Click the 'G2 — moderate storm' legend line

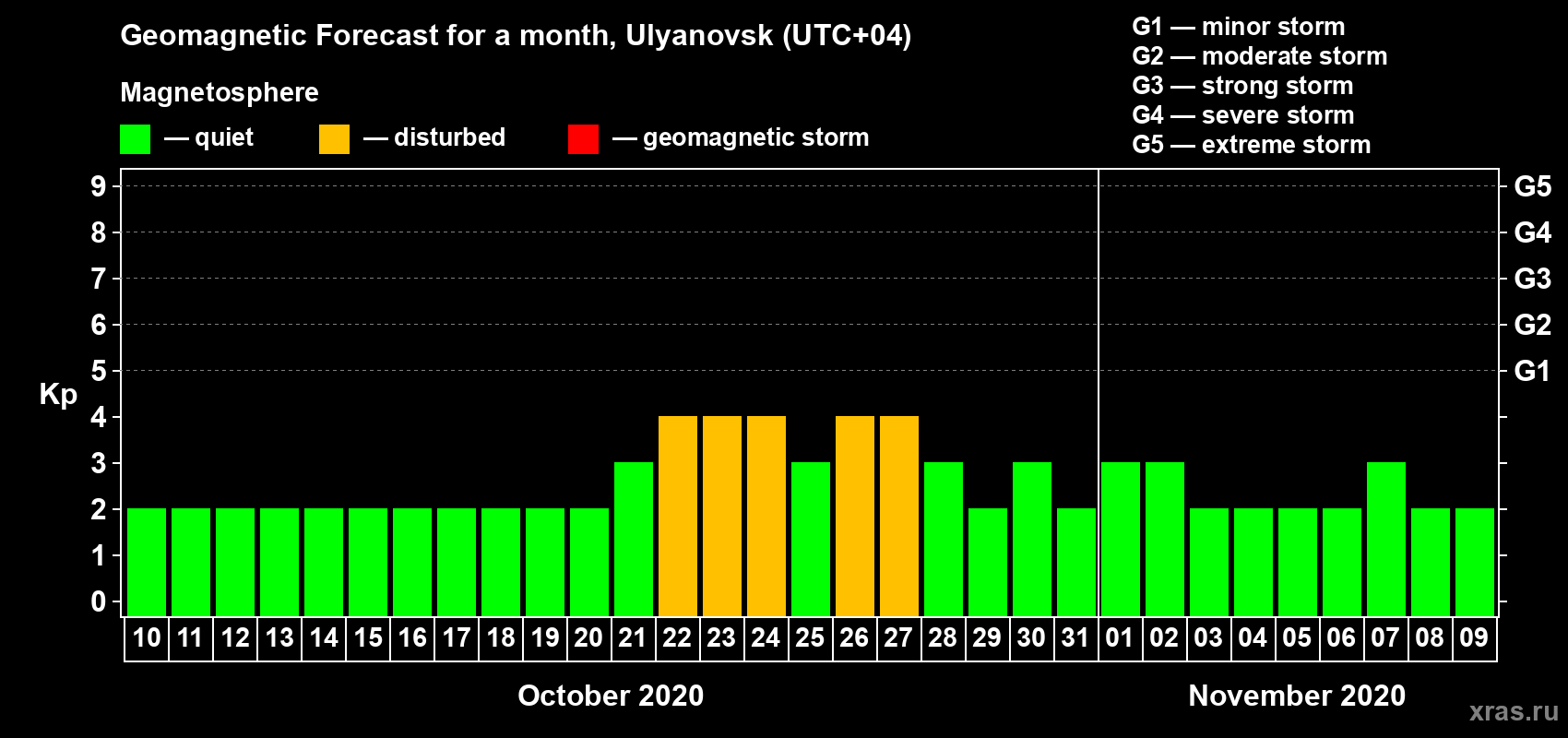1259,56
